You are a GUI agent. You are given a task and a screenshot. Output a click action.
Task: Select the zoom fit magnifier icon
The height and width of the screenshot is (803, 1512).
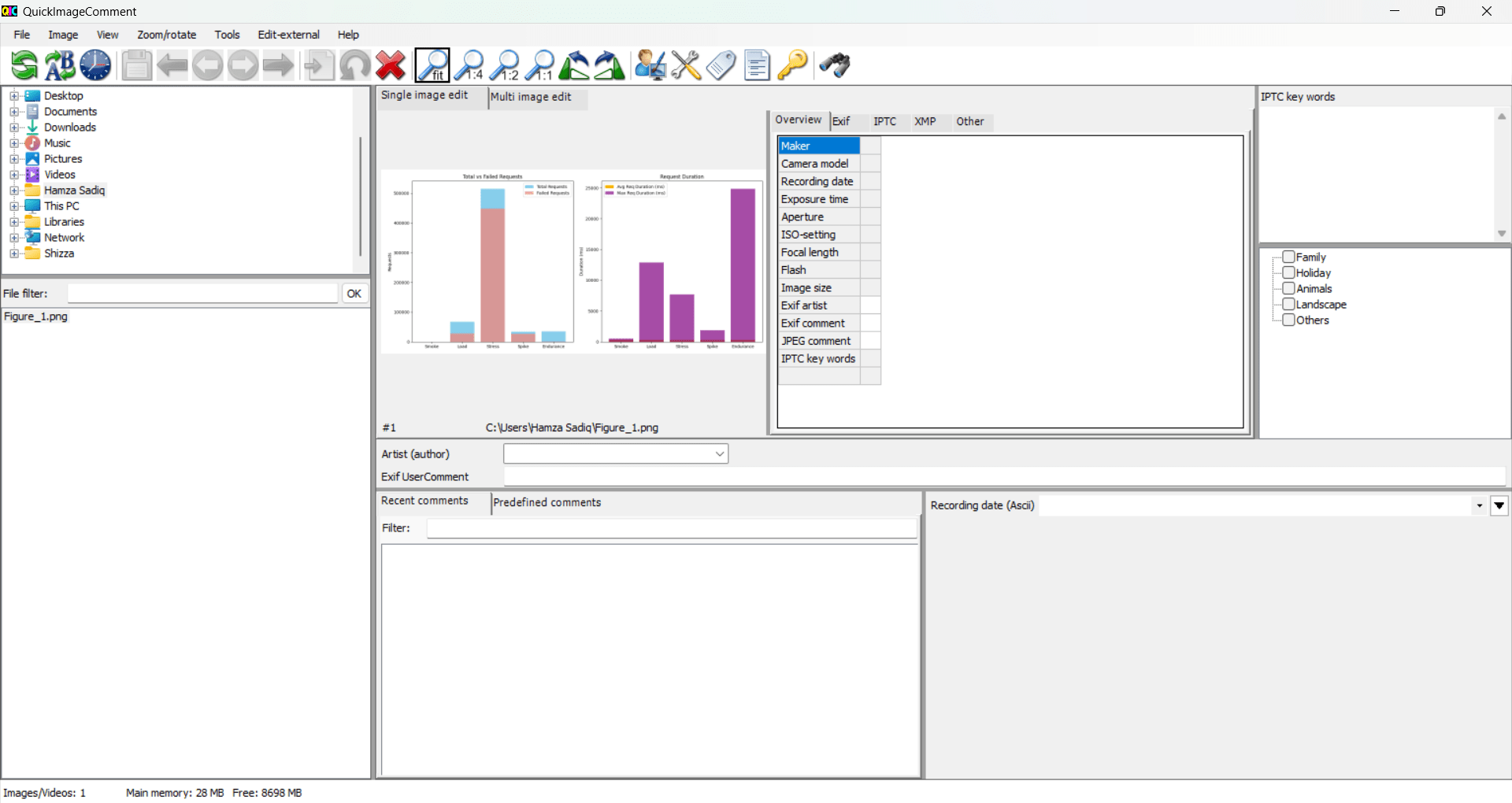[432, 65]
